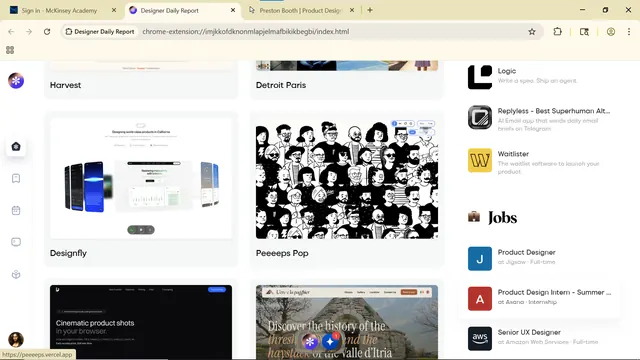The height and width of the screenshot is (360, 640).
Task: Reload the current page
Action: coord(47,31)
